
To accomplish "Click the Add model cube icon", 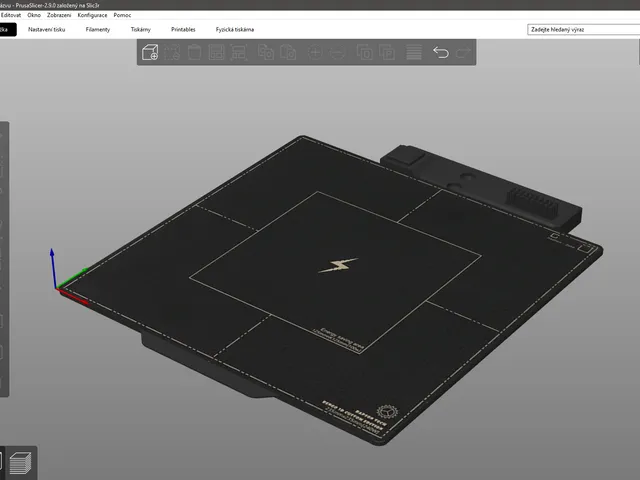I will pyautogui.click(x=150, y=52).
